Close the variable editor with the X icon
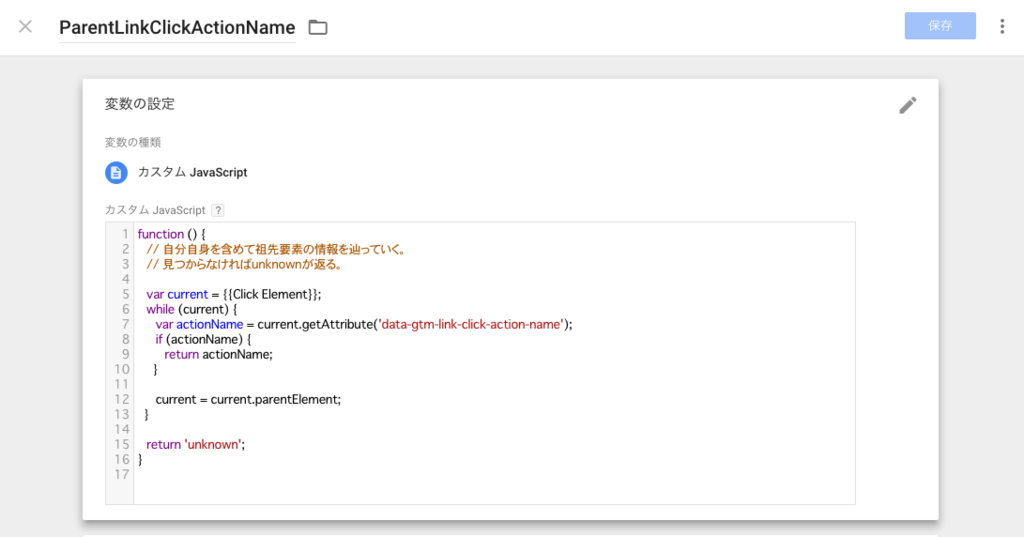Image resolution: width=1024 pixels, height=537 pixels. (x=25, y=27)
